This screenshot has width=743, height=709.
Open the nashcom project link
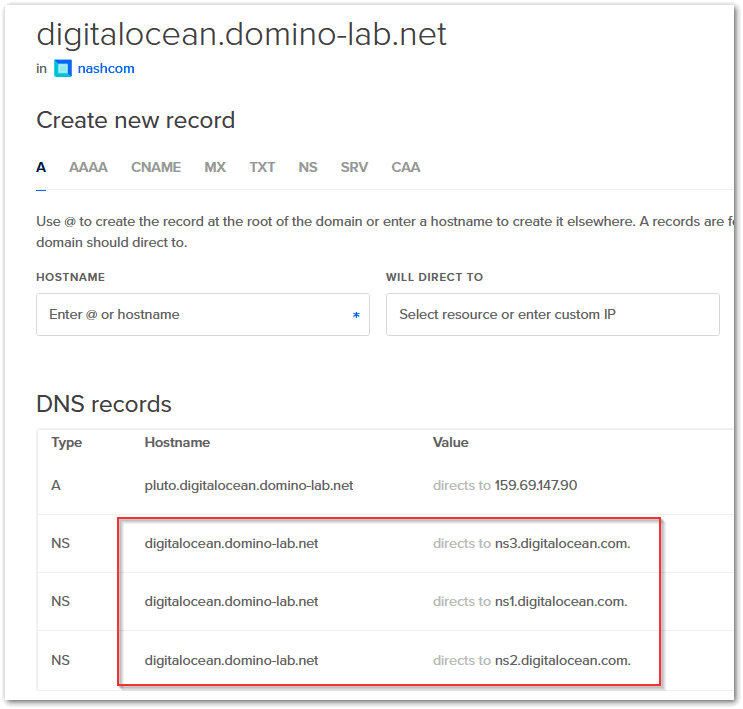[106, 69]
